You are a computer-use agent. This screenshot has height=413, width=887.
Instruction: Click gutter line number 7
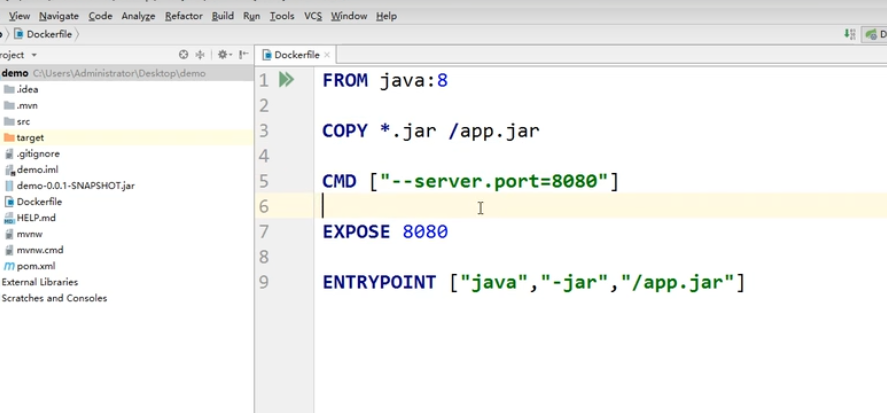coord(264,231)
